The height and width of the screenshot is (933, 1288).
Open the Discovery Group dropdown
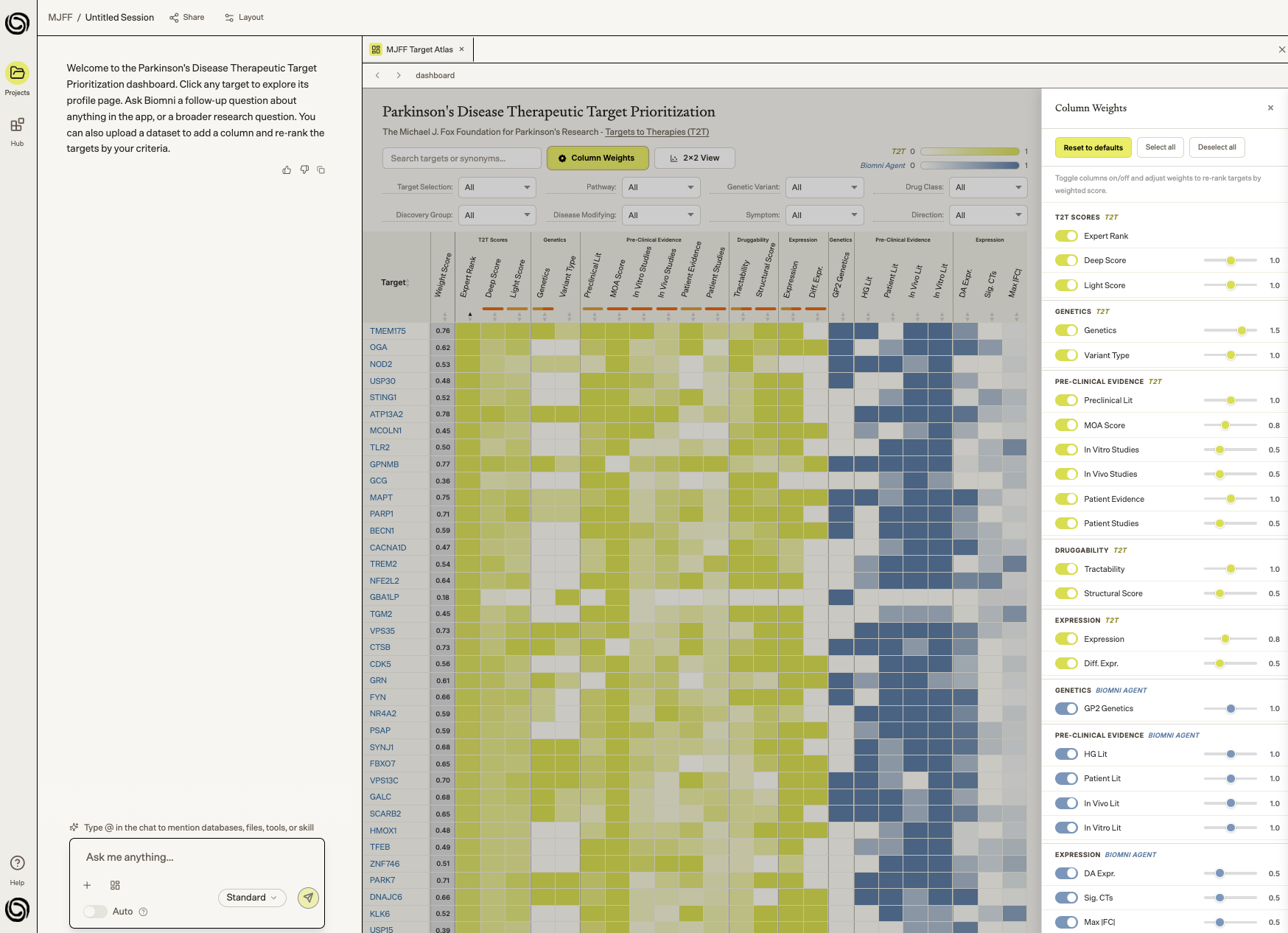tap(497, 215)
